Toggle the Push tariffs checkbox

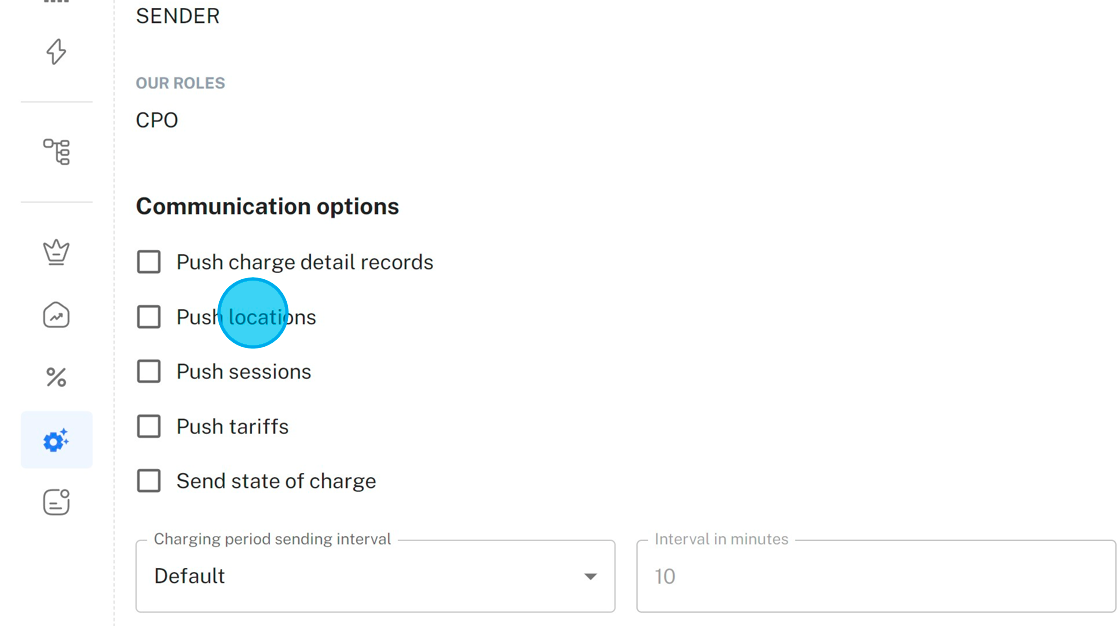(149, 427)
